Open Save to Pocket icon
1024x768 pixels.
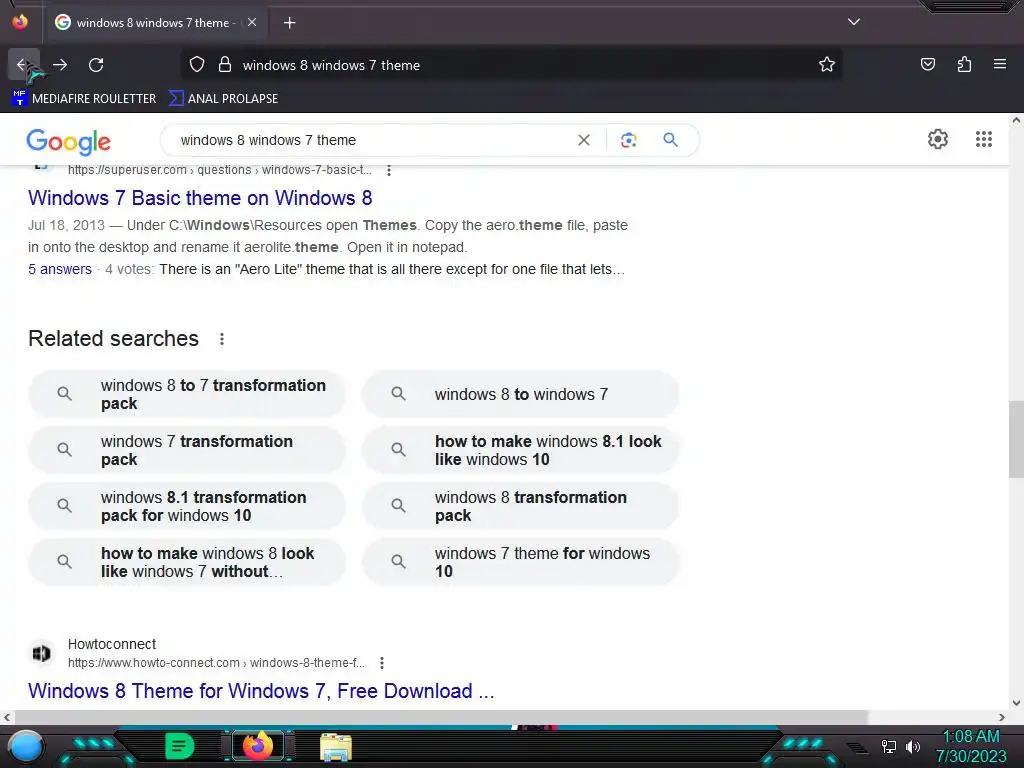point(927,64)
